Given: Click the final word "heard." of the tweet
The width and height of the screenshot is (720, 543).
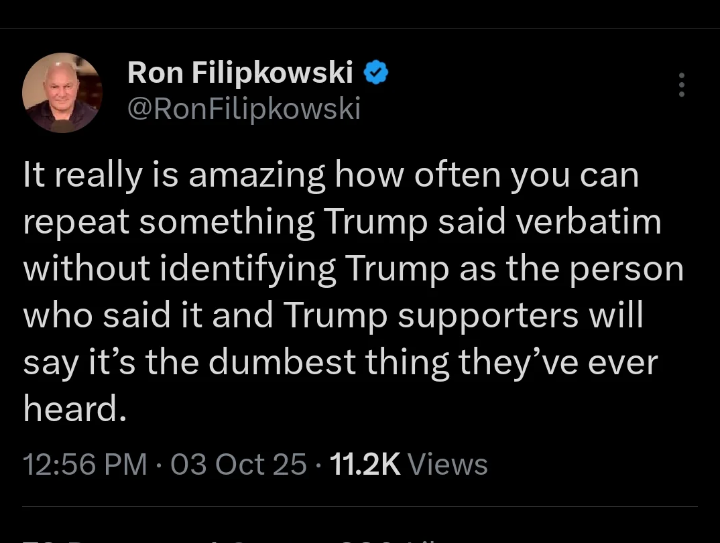Looking at the screenshot, I should [x=75, y=408].
